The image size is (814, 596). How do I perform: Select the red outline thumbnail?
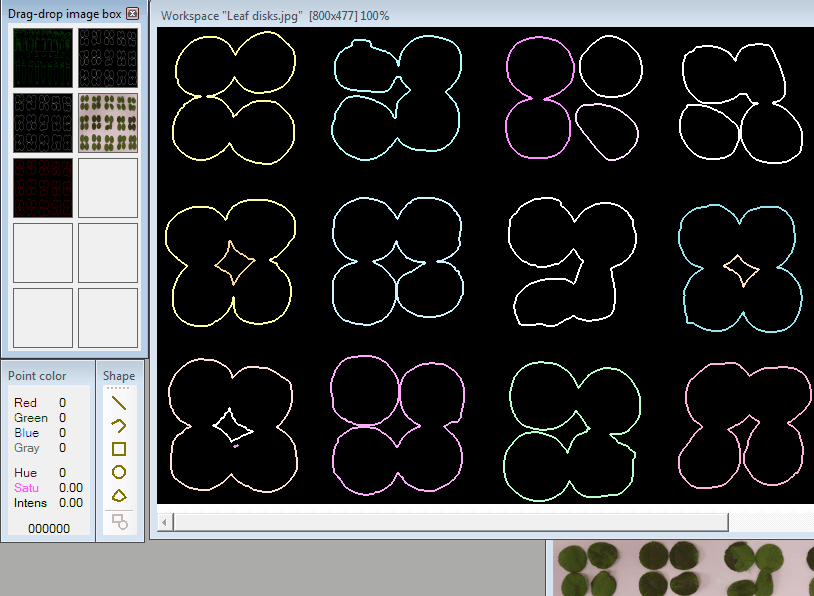point(43,187)
